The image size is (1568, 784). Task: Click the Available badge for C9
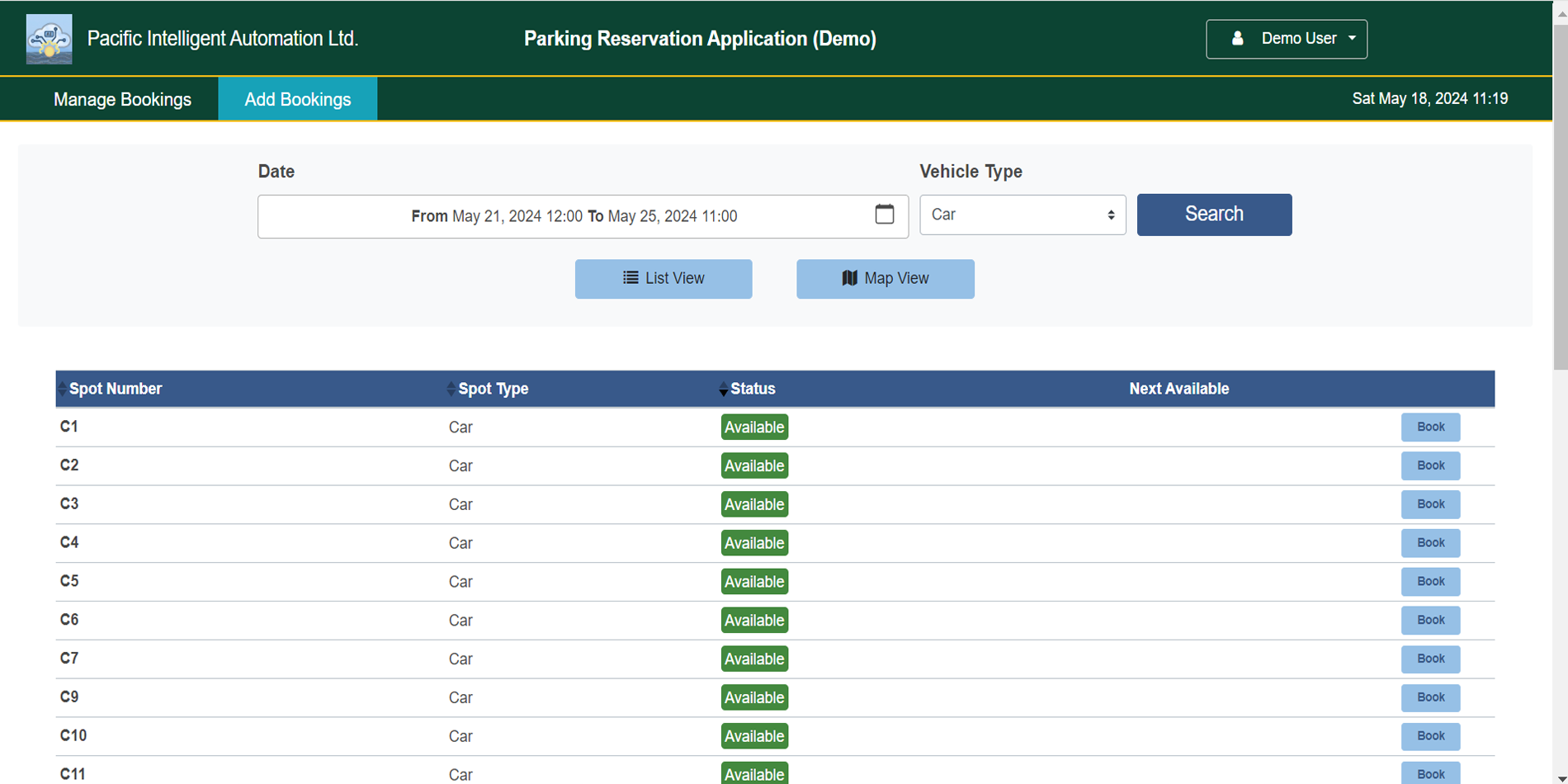tap(754, 697)
